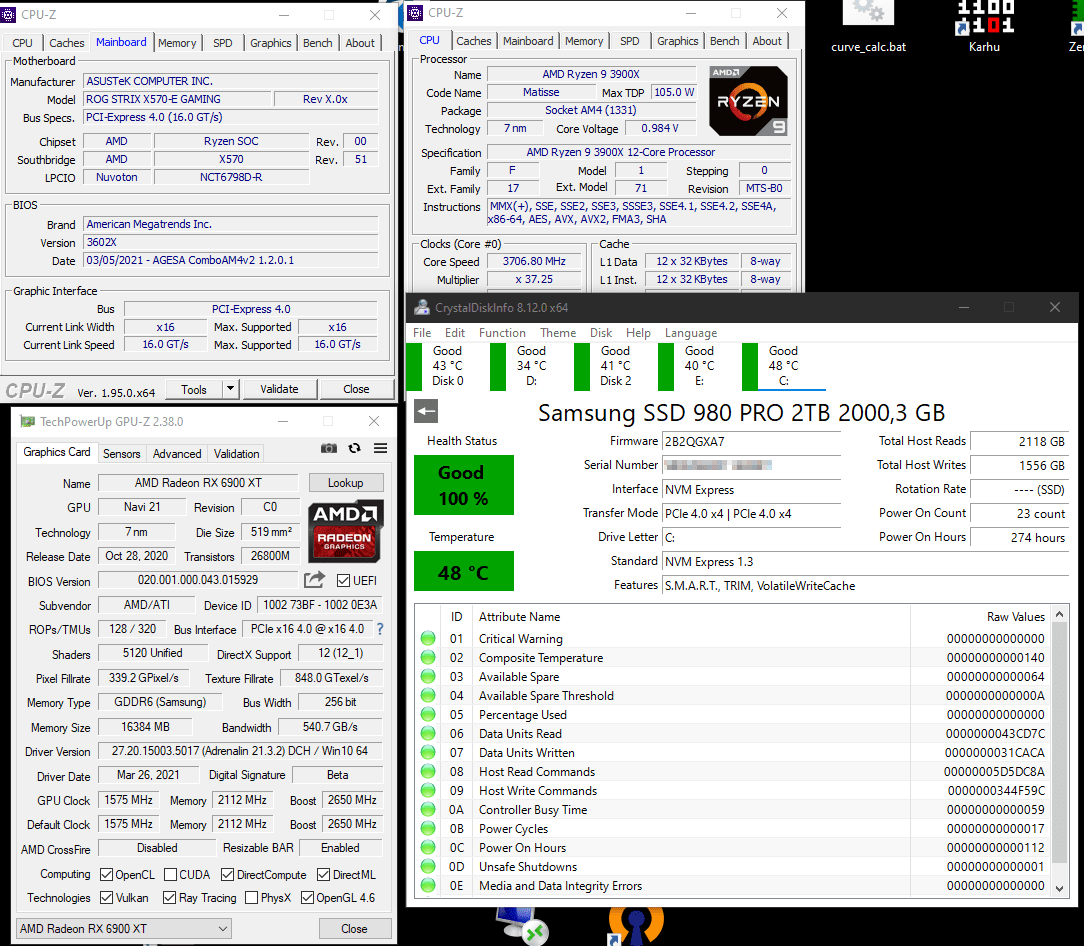
Task: Click the BIOS version share/export icon
Action: 315,579
